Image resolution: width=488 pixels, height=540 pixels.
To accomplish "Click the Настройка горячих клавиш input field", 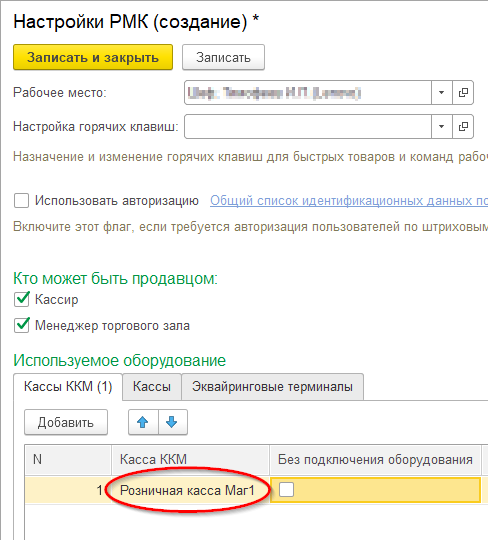I will [308, 126].
